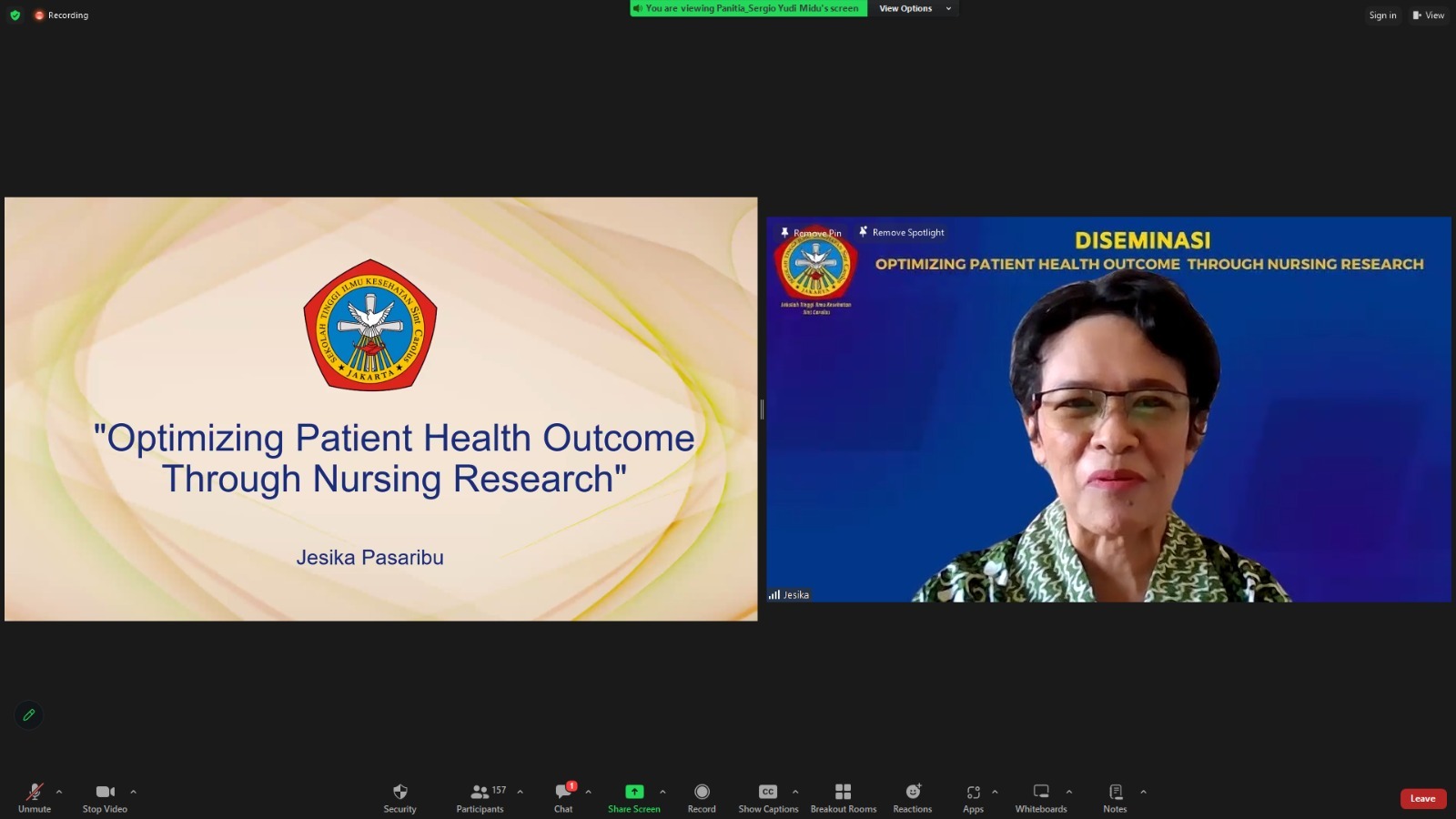Click Sign in at top right
The image size is (1456, 819).
[x=1382, y=15]
